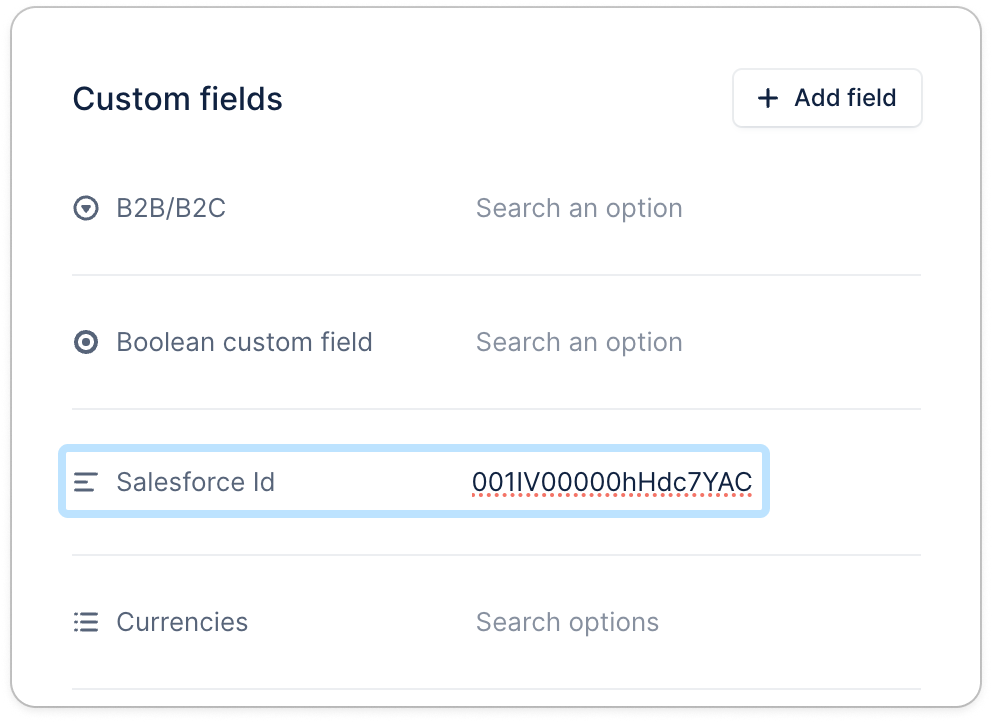Click the Boolean custom field radio icon
992x722 pixels.
pos(86,343)
